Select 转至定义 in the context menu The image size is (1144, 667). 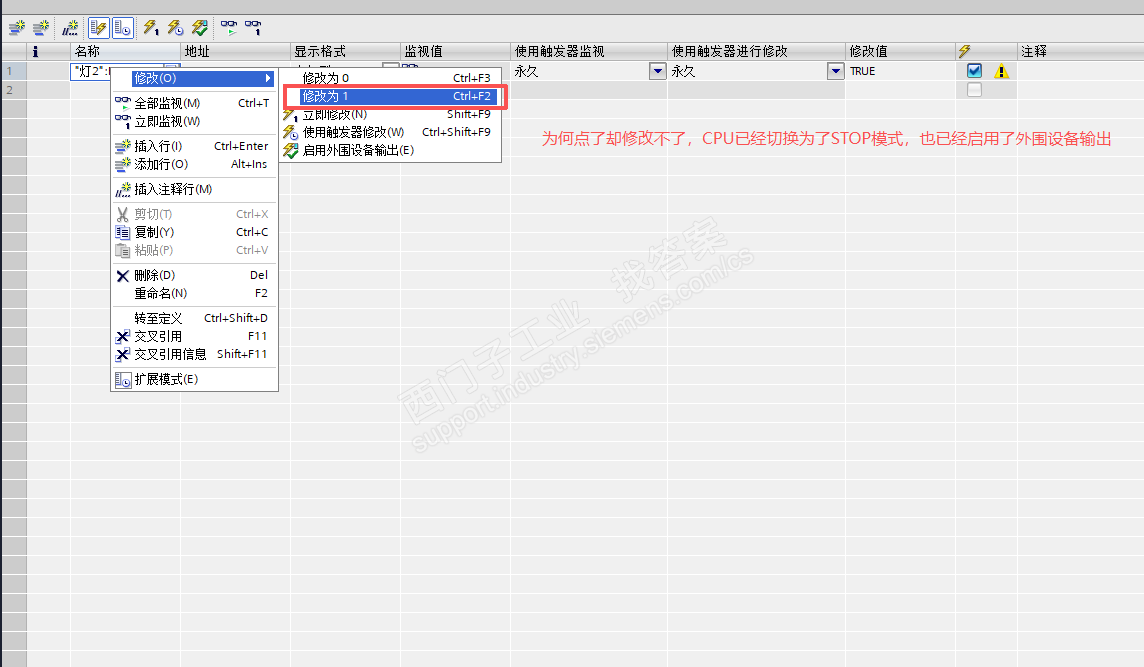(x=194, y=318)
